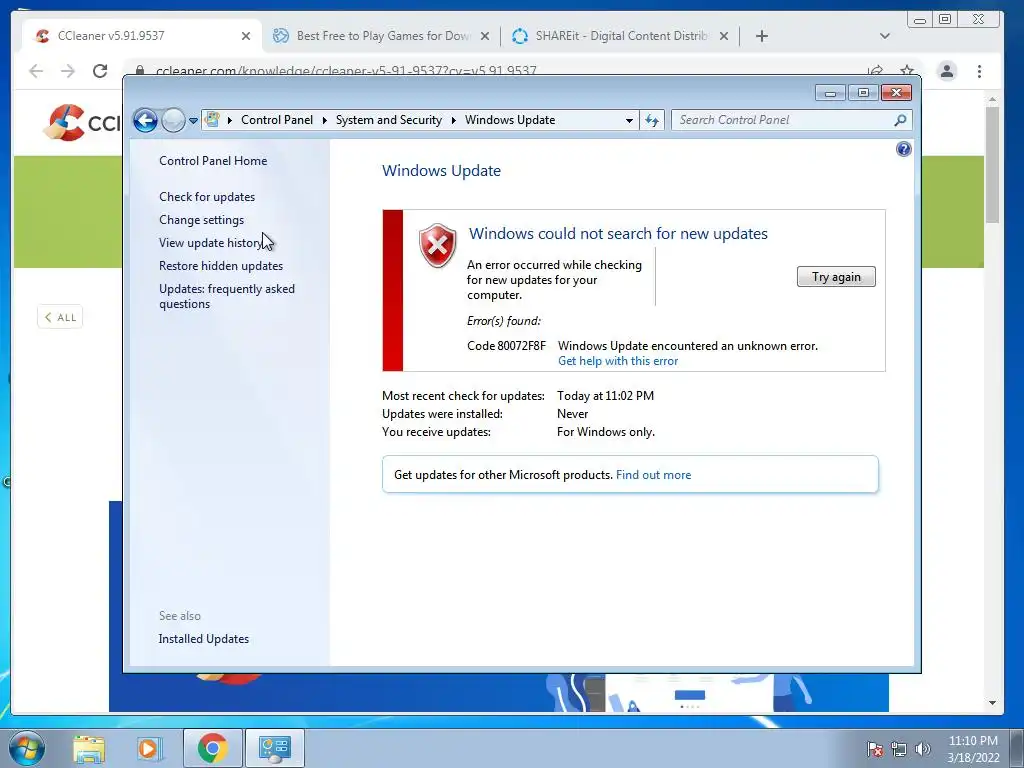The width and height of the screenshot is (1024, 768).
Task: Minimize the Windows Update window
Action: point(830,93)
